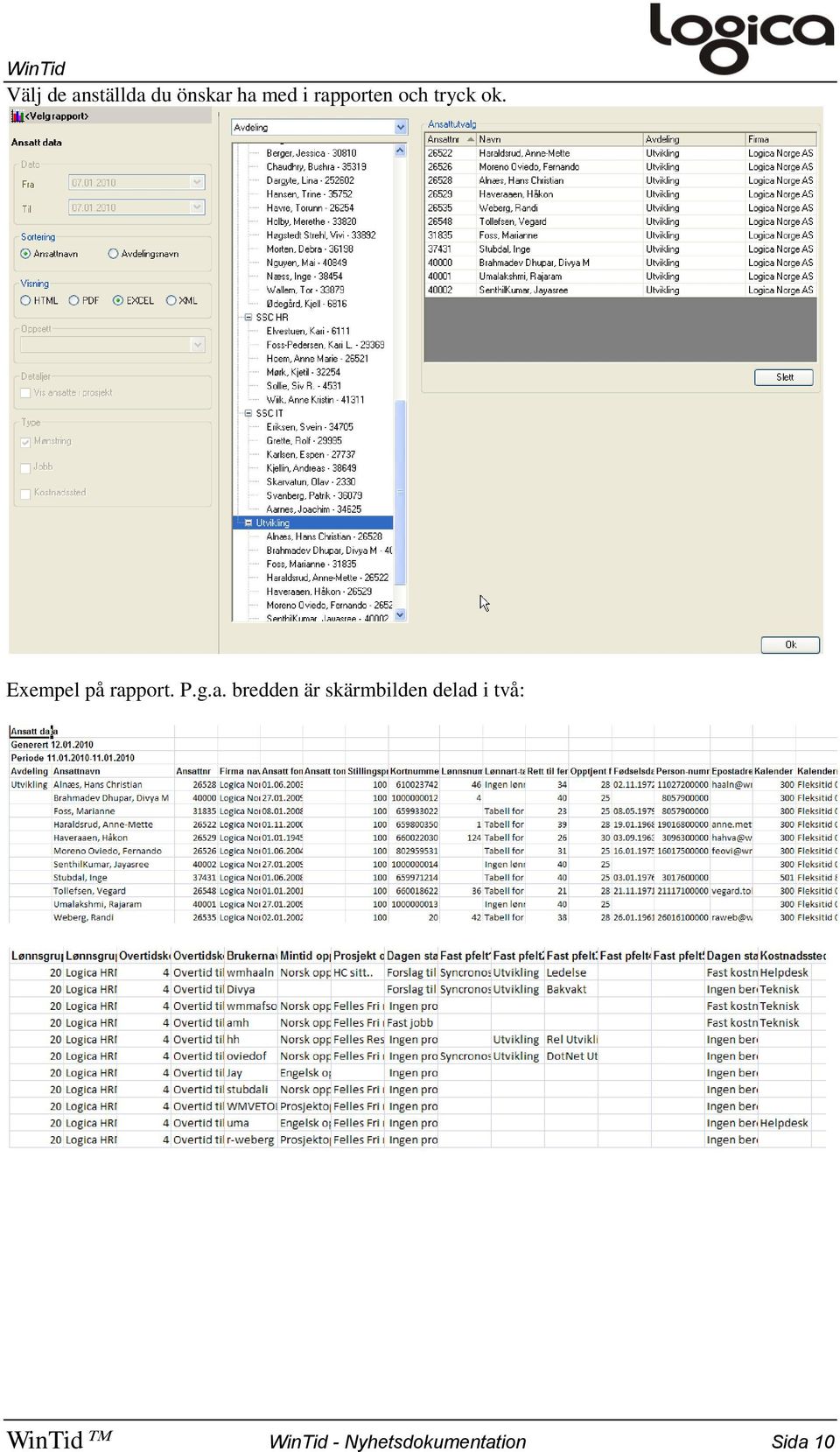840x1452 pixels.
Task: Select Haveraaen, Håkon - 26529 in tree
Action: (x=319, y=592)
